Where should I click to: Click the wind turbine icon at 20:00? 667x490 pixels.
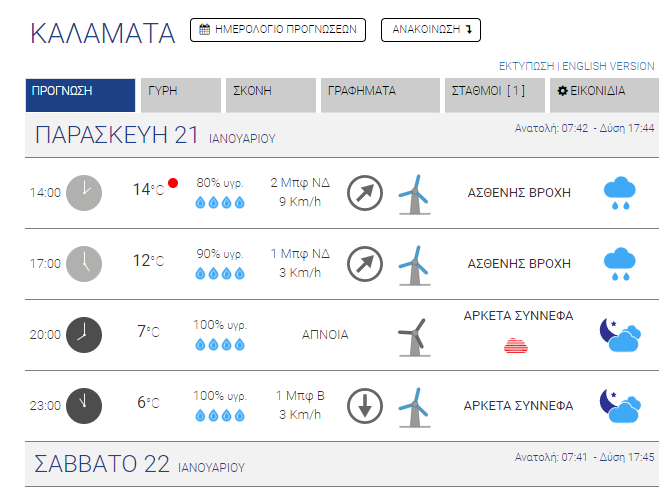[x=414, y=337]
